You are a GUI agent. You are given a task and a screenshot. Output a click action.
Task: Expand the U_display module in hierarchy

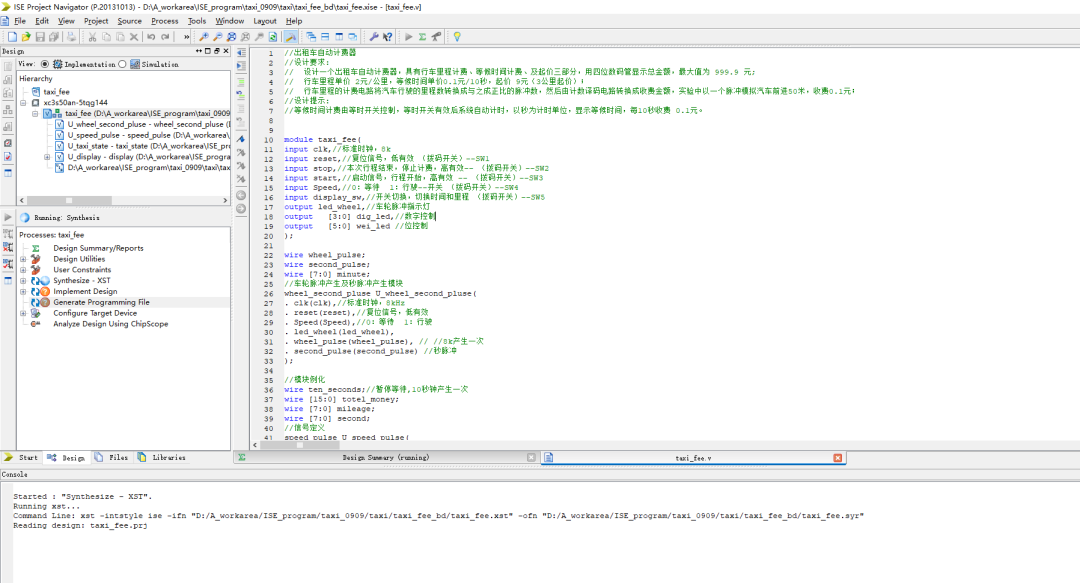coord(47,157)
